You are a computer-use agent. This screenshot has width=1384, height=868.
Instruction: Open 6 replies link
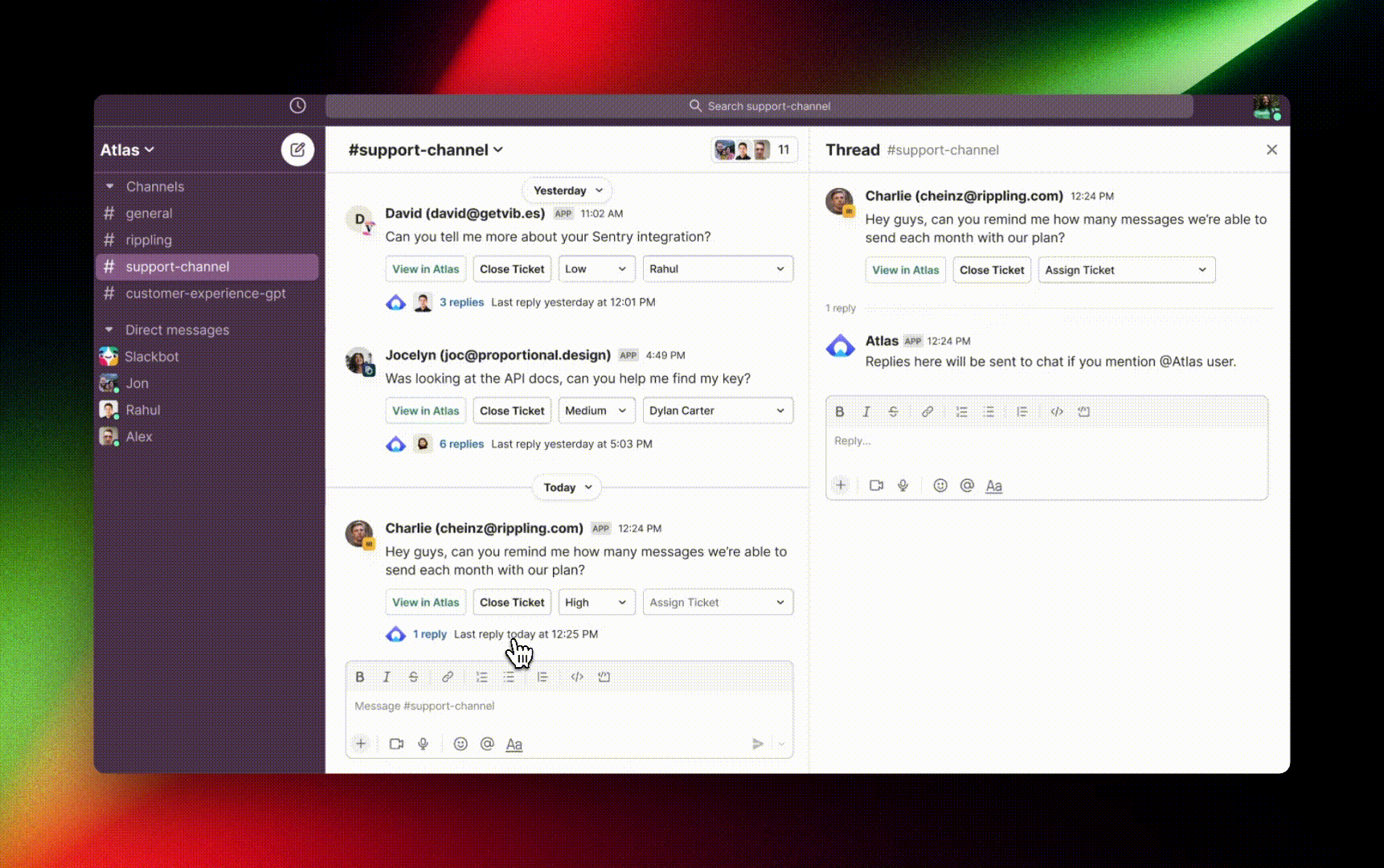click(461, 444)
